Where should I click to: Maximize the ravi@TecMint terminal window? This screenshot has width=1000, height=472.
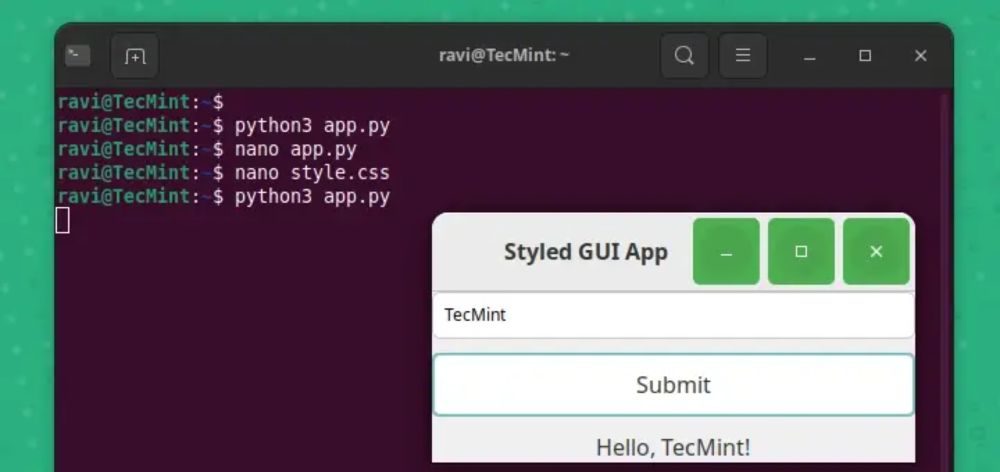pyautogui.click(x=865, y=56)
